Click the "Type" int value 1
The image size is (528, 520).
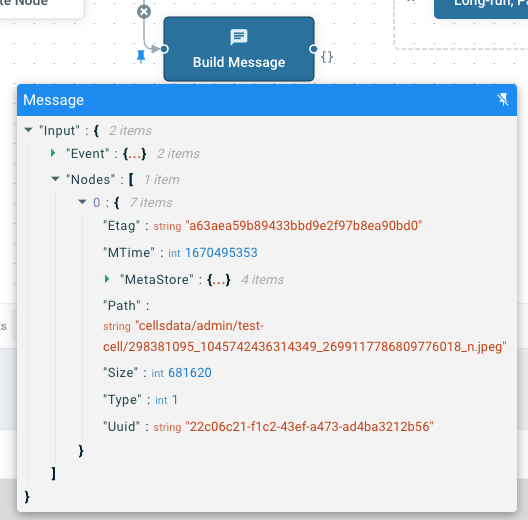[x=174, y=400]
